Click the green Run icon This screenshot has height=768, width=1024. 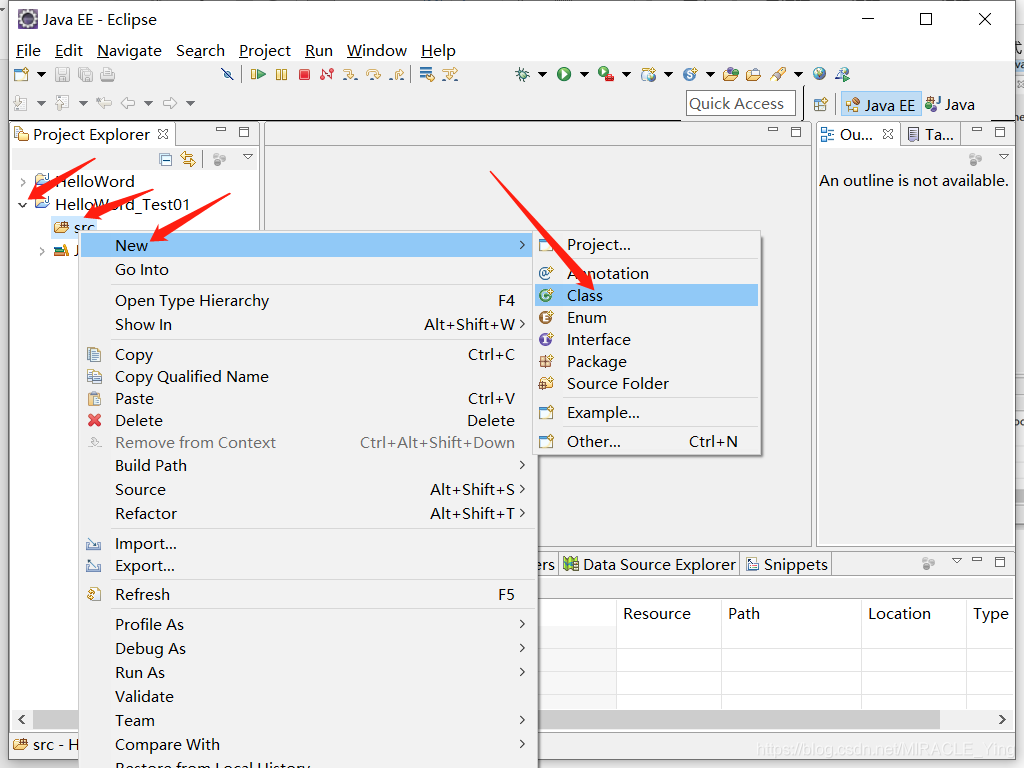tap(564, 74)
